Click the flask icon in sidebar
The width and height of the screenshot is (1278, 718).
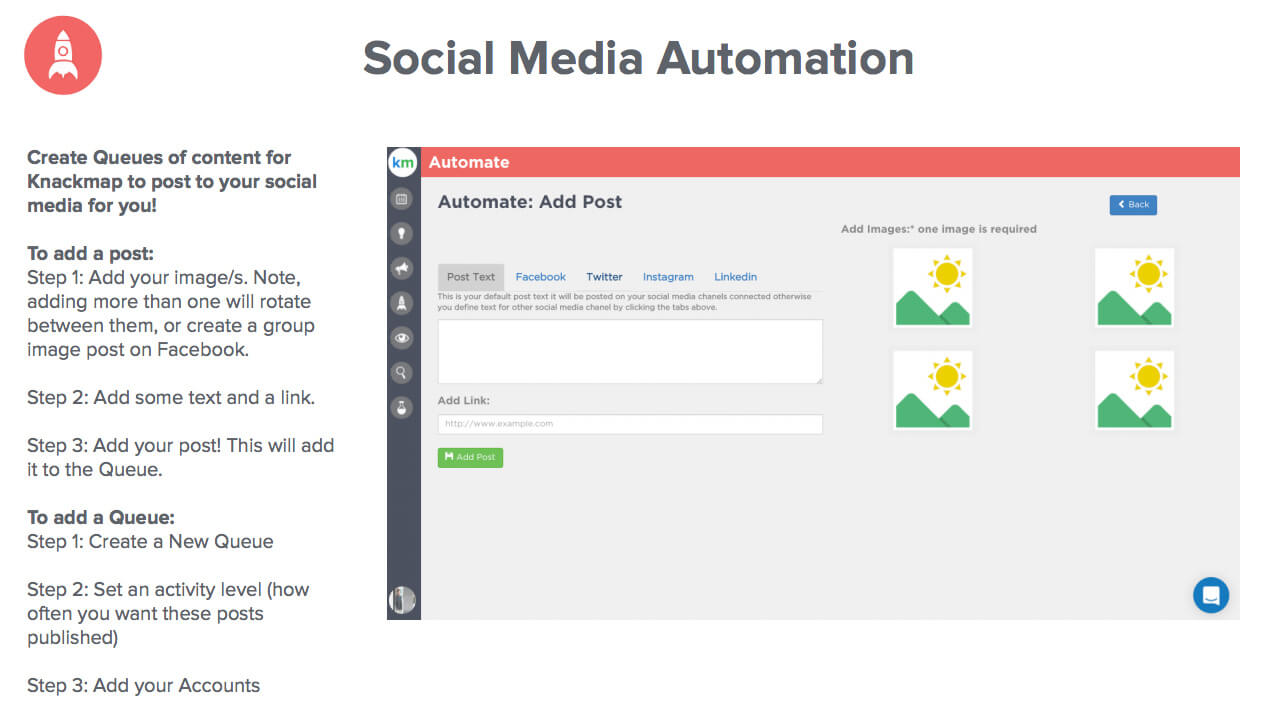click(402, 407)
